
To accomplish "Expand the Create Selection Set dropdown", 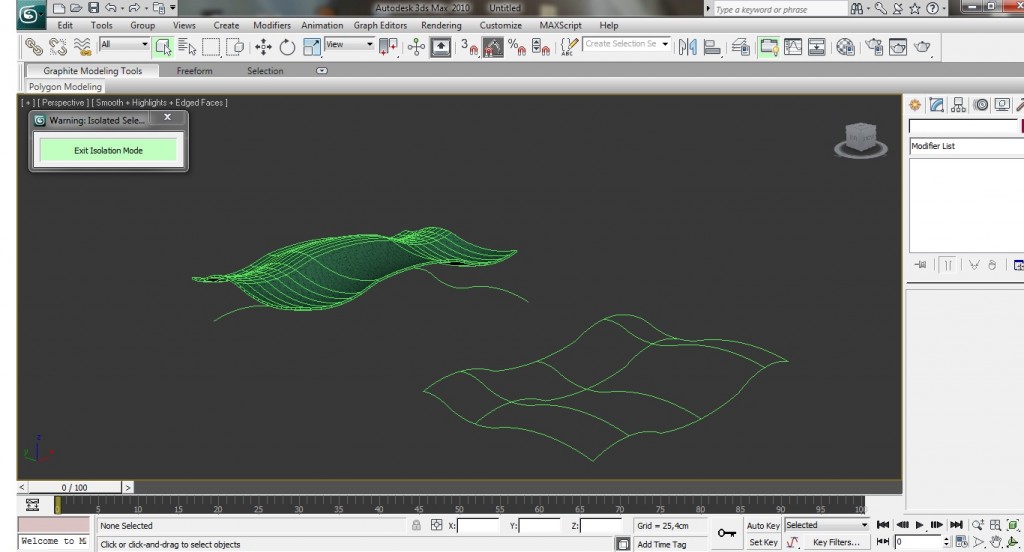I will point(665,44).
